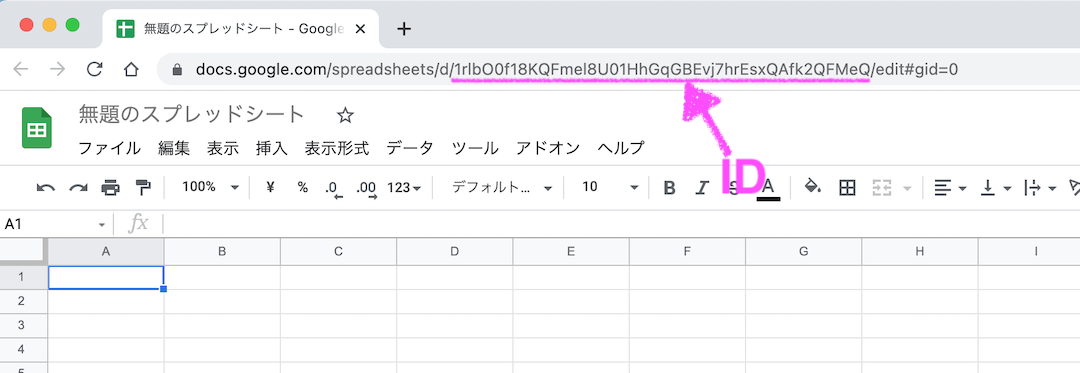
Task: Open the 表示 menu
Action: pyautogui.click(x=222, y=148)
